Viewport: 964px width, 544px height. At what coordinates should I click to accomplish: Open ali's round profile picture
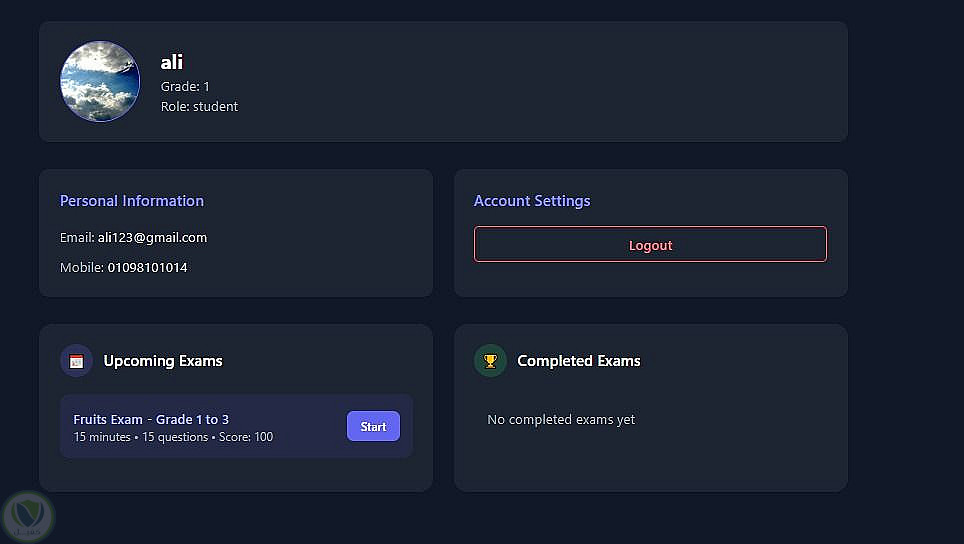100,82
